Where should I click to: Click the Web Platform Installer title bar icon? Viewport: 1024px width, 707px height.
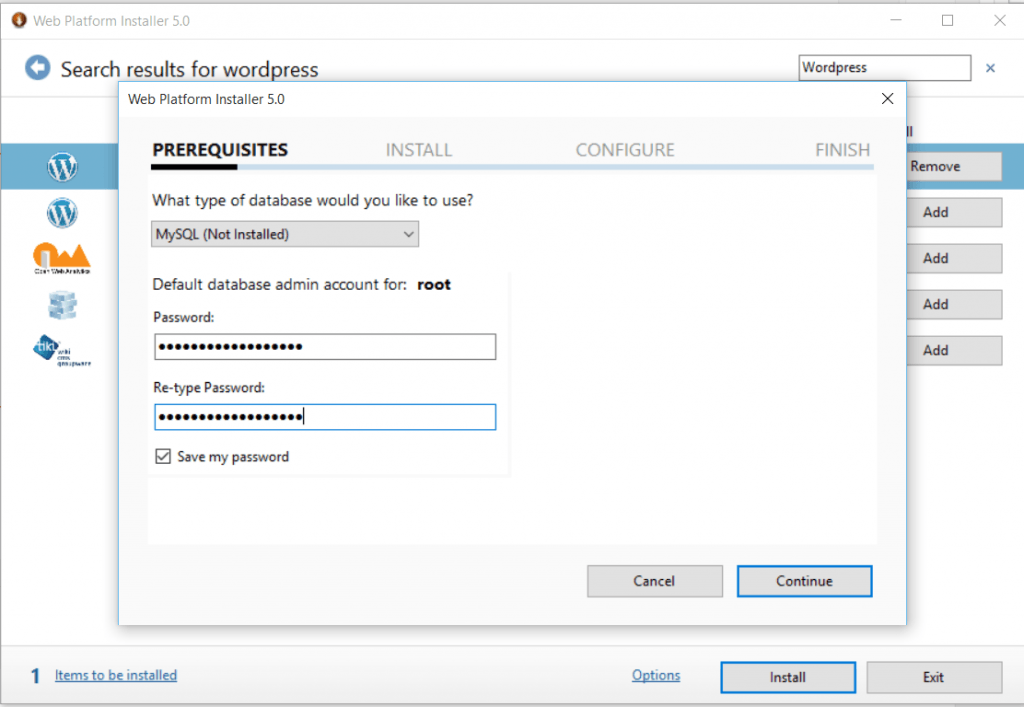point(20,20)
